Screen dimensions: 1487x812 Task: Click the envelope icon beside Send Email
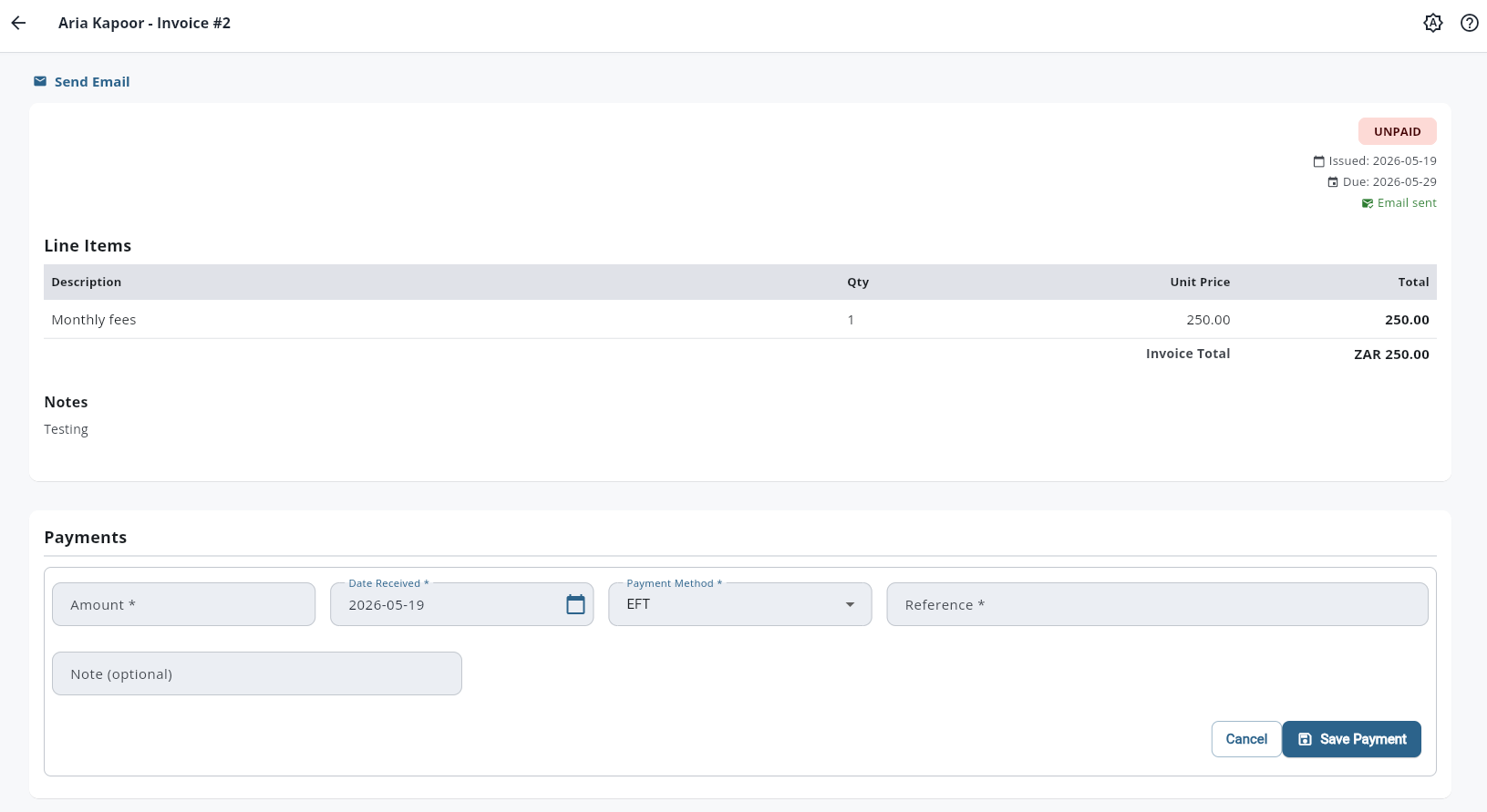(x=40, y=81)
